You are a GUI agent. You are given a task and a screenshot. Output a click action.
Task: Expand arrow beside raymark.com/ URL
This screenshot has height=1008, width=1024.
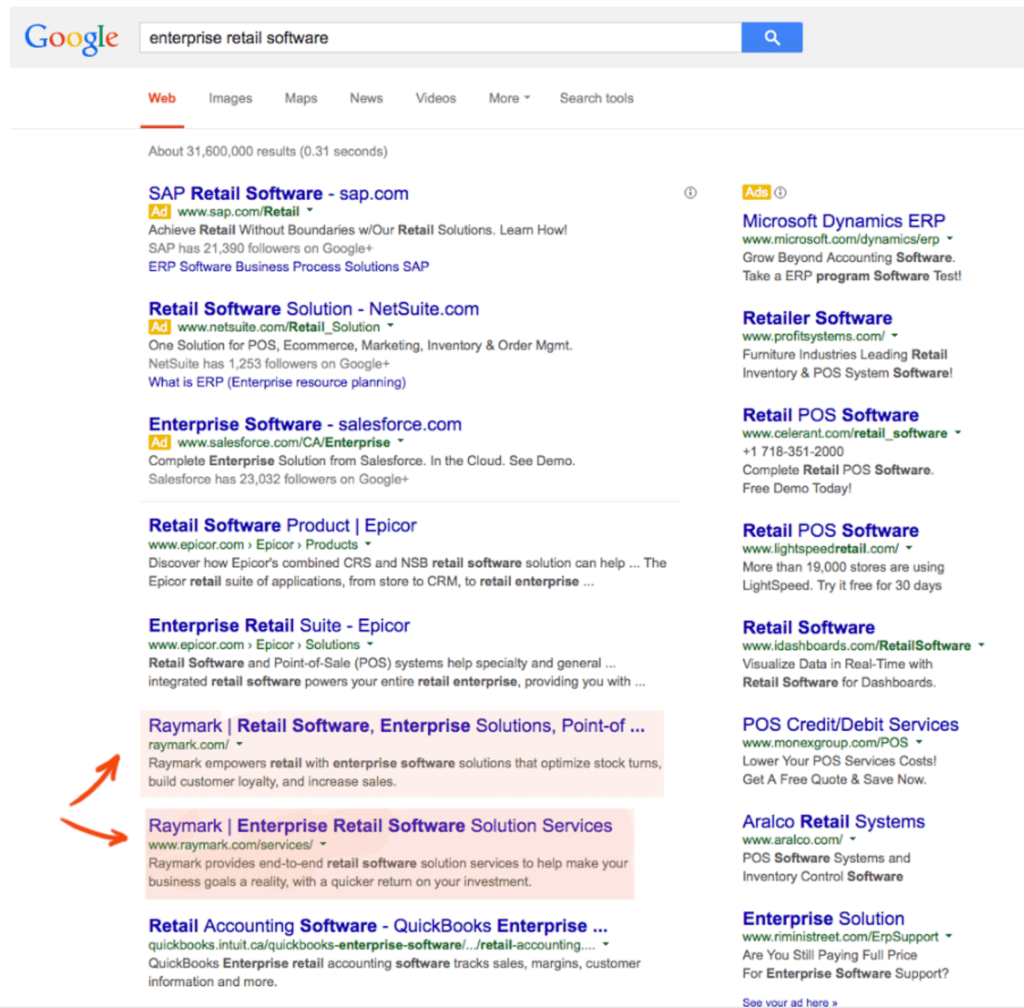coord(240,744)
